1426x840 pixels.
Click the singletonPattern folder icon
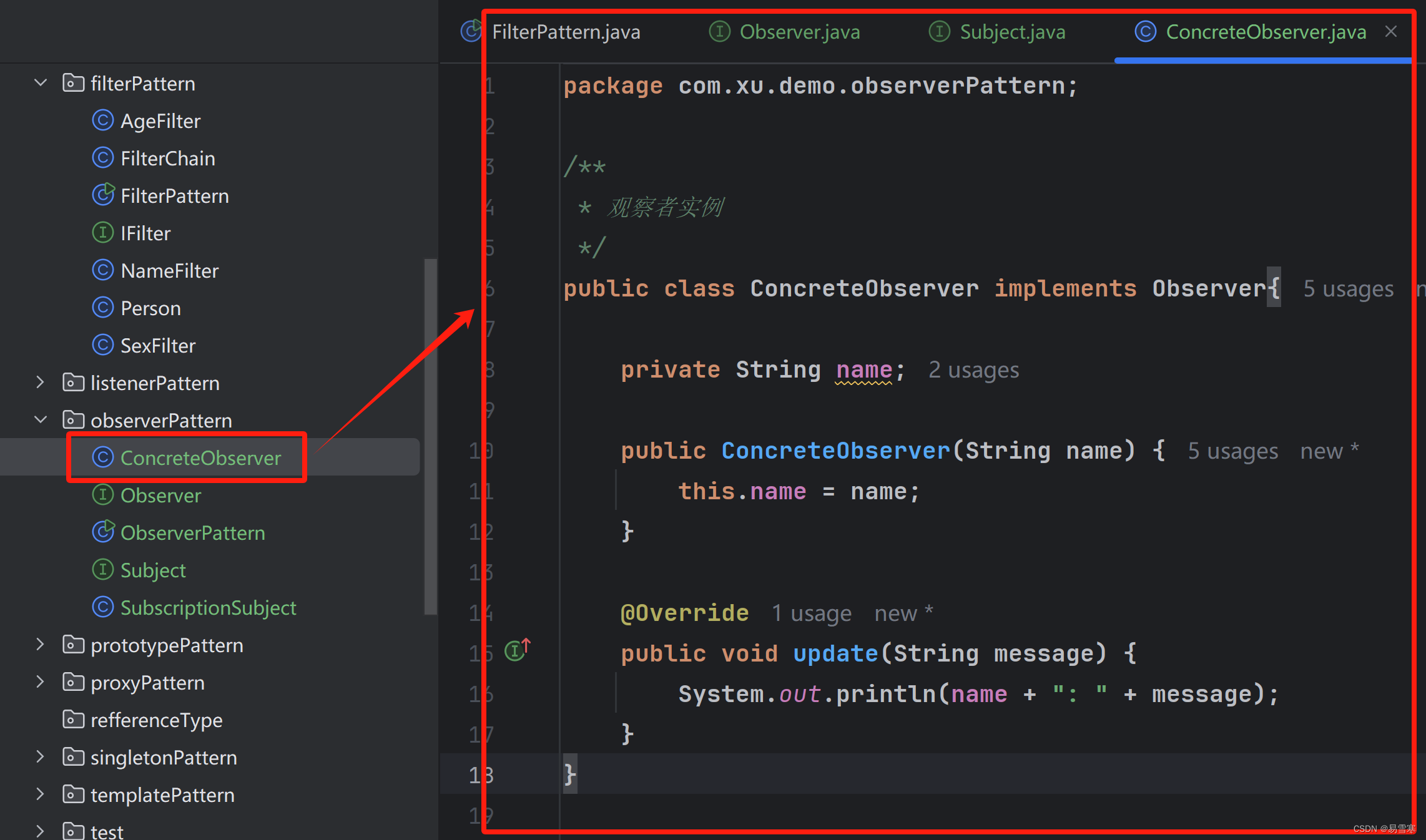click(74, 756)
